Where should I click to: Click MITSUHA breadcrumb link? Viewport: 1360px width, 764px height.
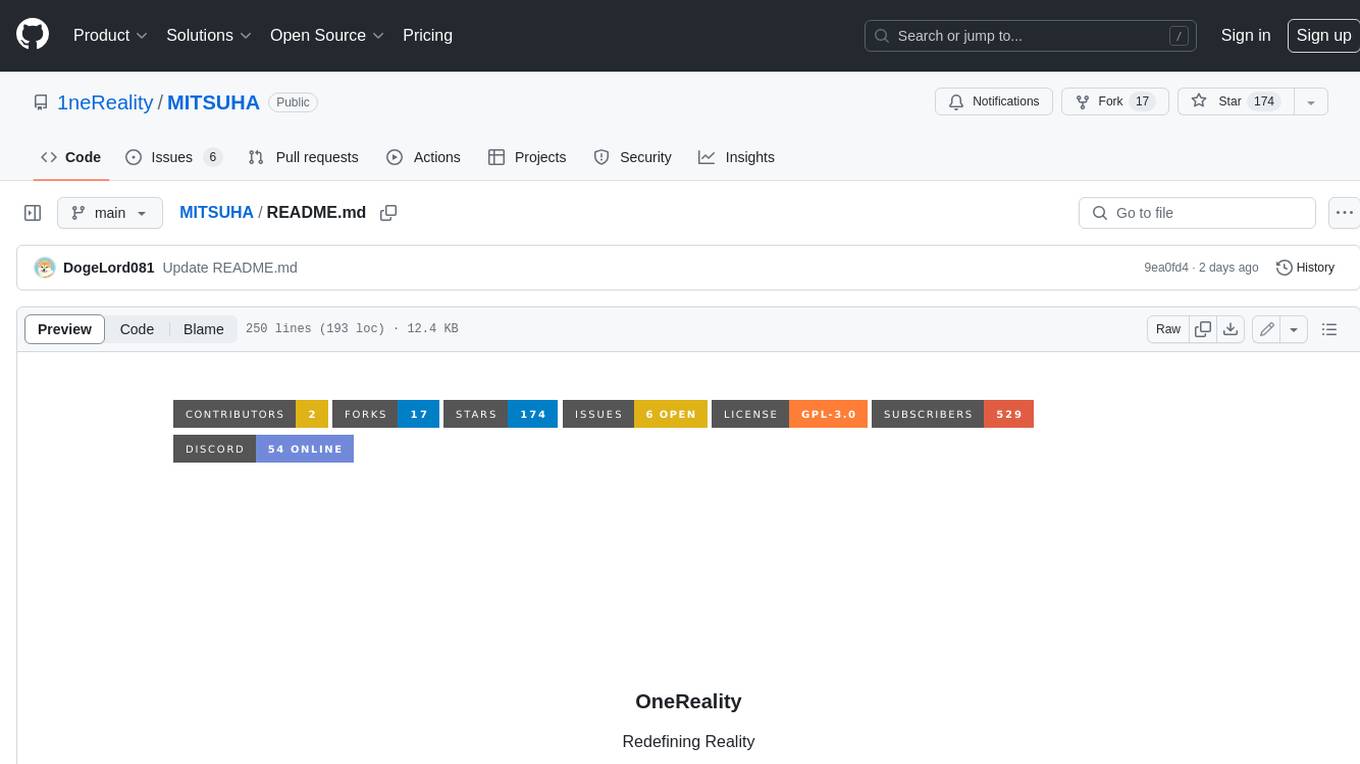(216, 213)
